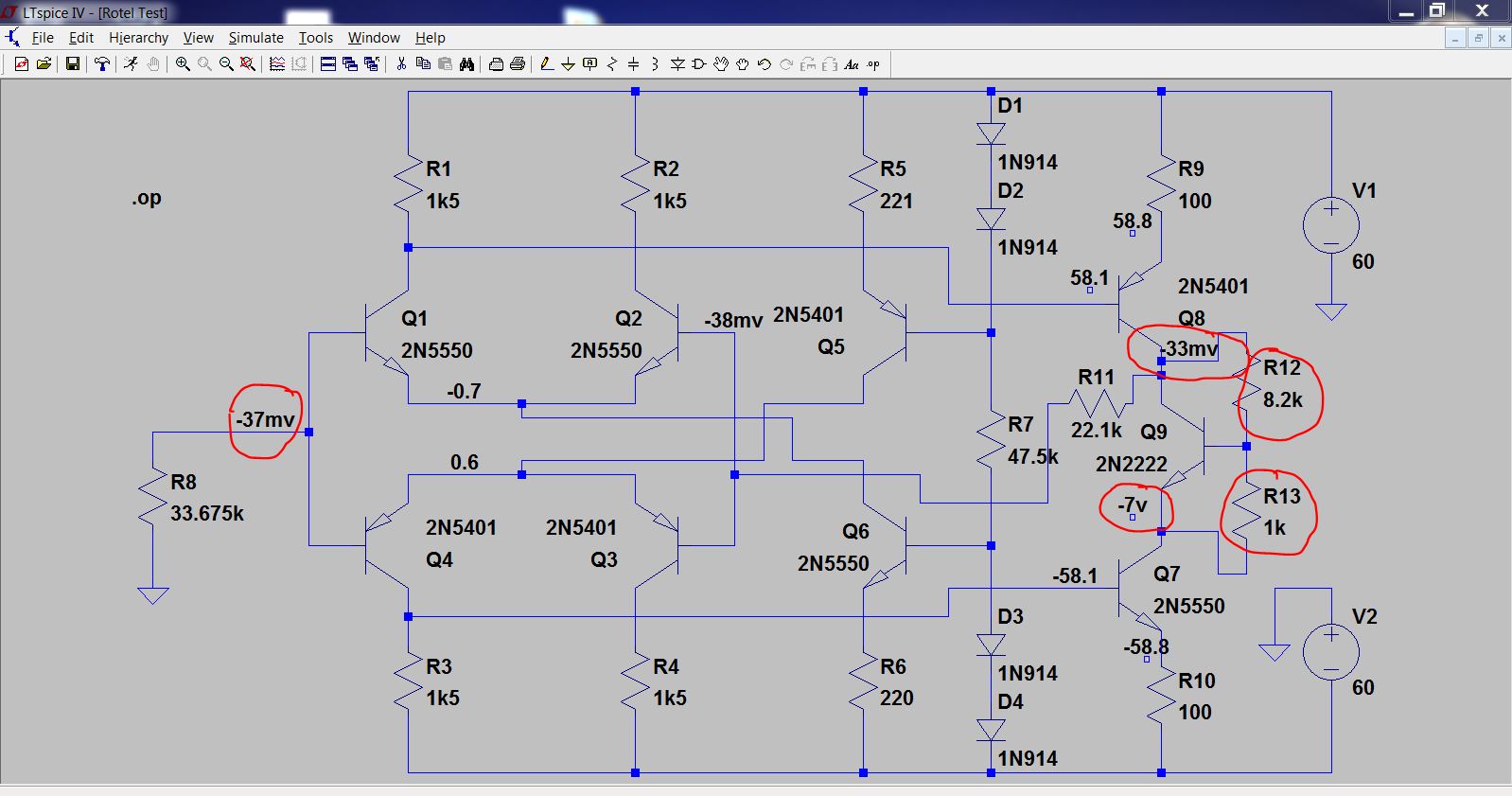Click the 22.1k value text
Screen dimensions: 1512x796
[x=1096, y=430]
